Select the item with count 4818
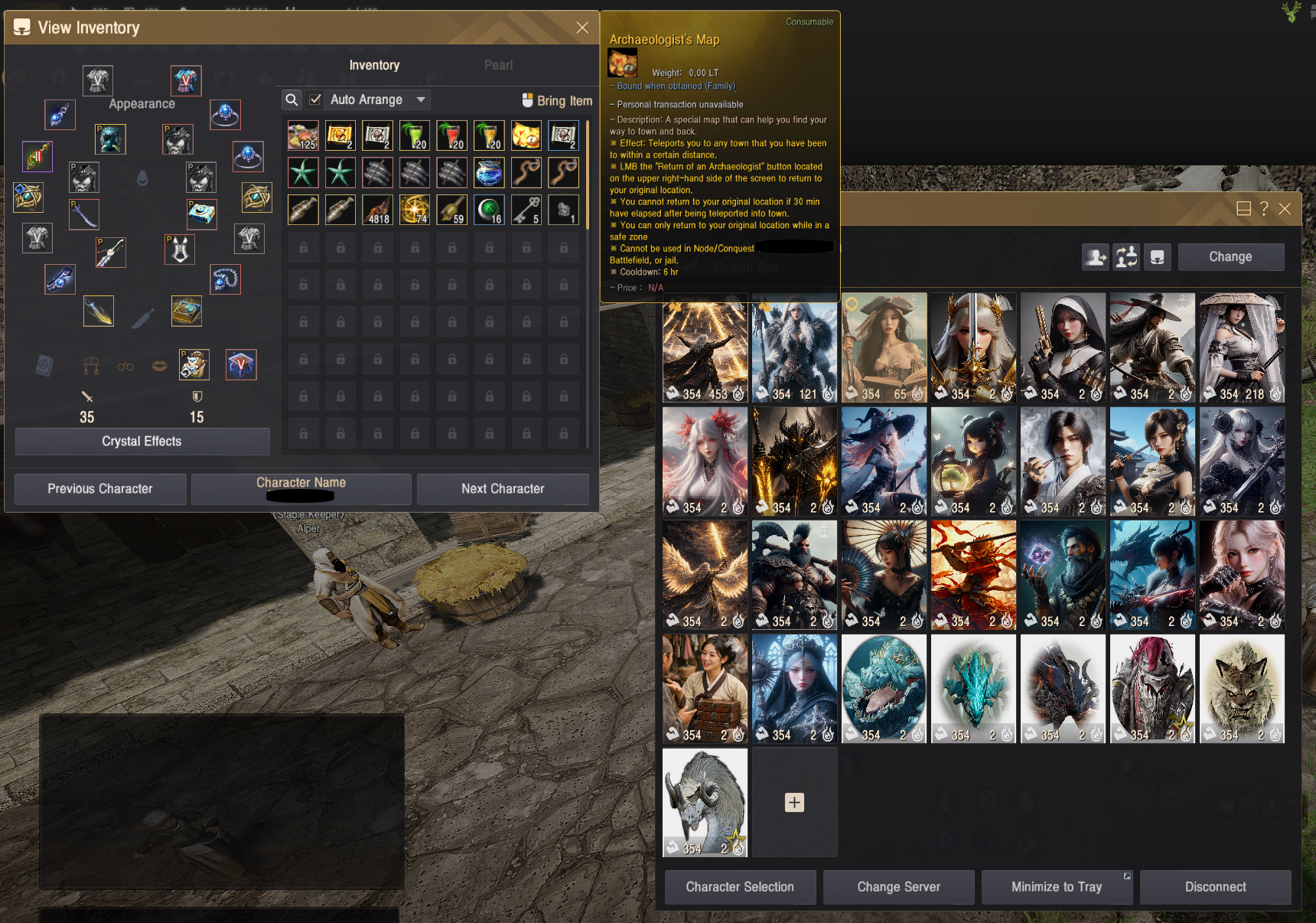This screenshot has height=923, width=1316. click(377, 210)
